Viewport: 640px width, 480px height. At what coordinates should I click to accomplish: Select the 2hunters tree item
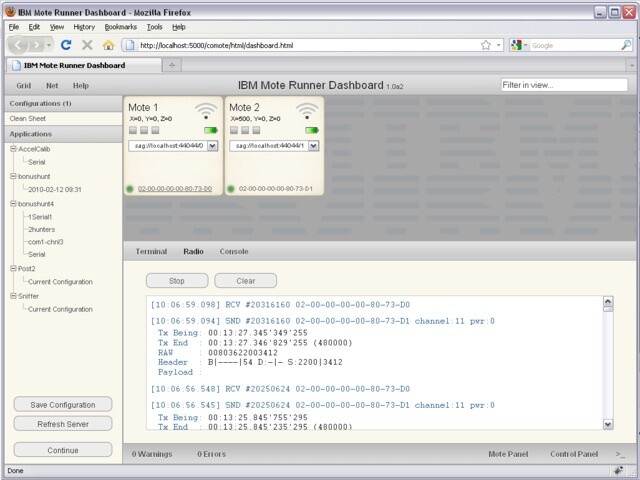pos(41,229)
